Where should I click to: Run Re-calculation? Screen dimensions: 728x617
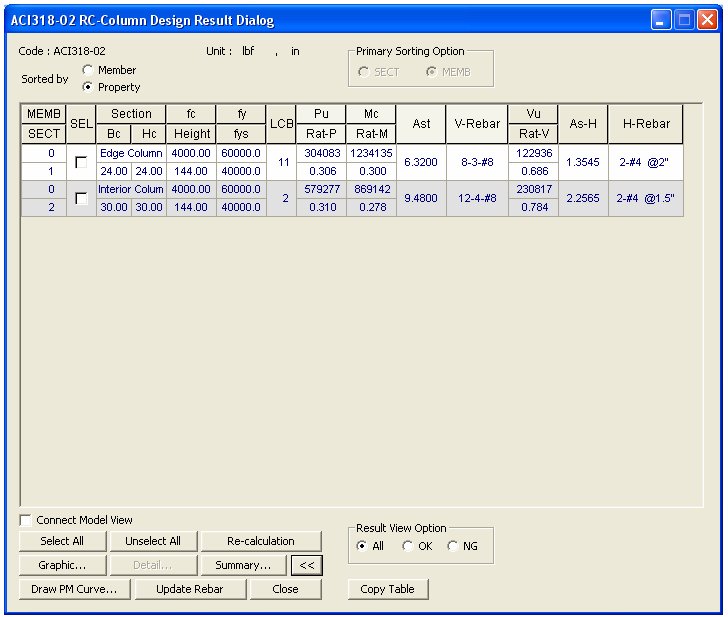pos(260,541)
